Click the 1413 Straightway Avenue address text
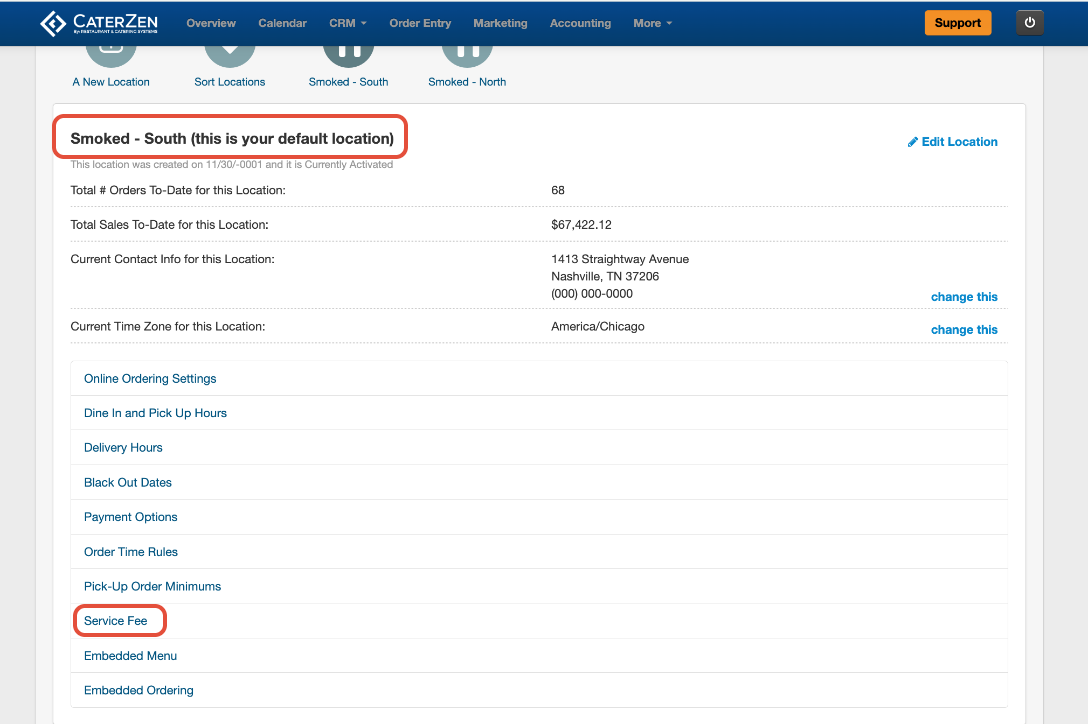Viewport: 1088px width, 724px height. tap(620, 259)
